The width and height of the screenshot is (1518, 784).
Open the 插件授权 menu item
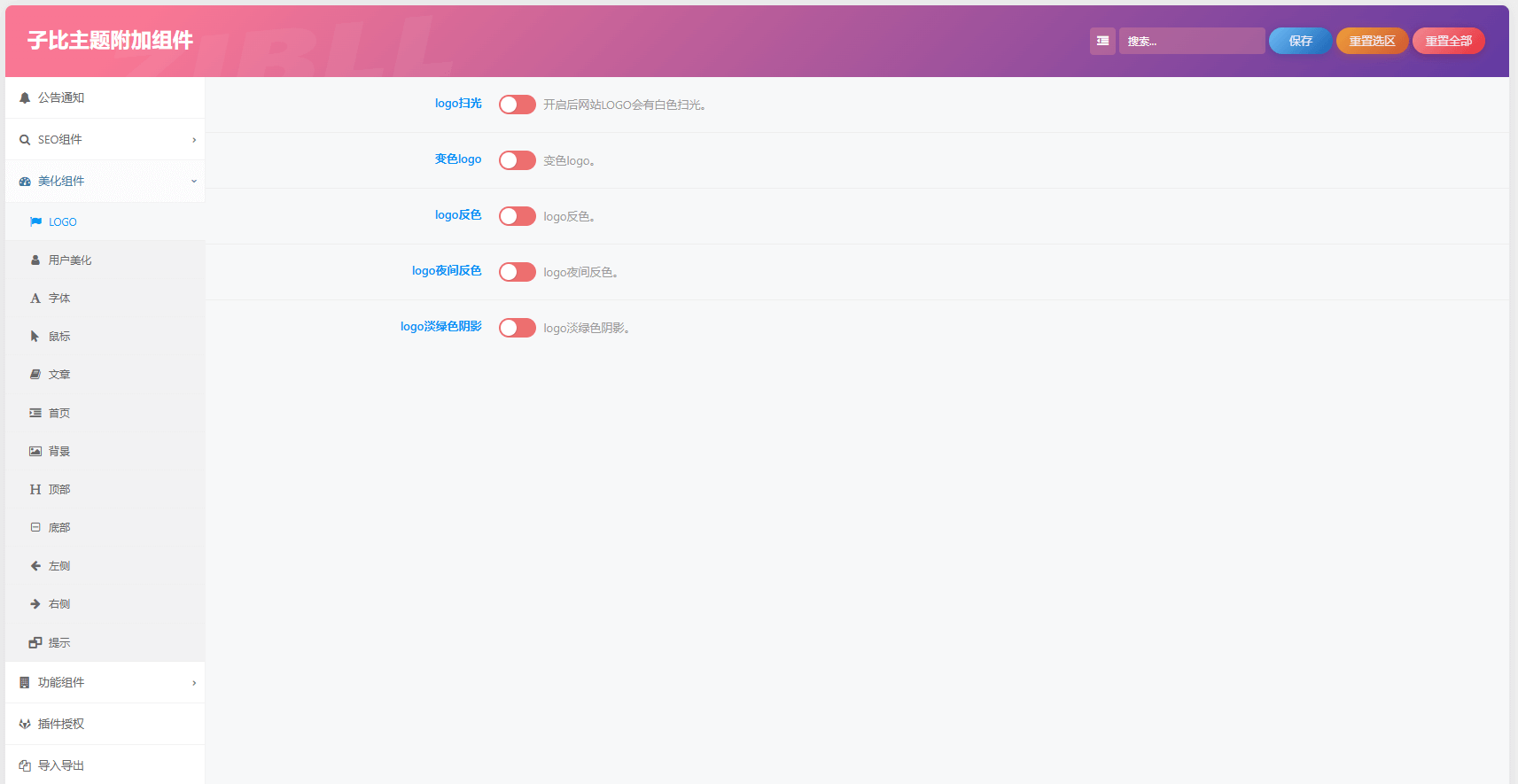[x=105, y=724]
